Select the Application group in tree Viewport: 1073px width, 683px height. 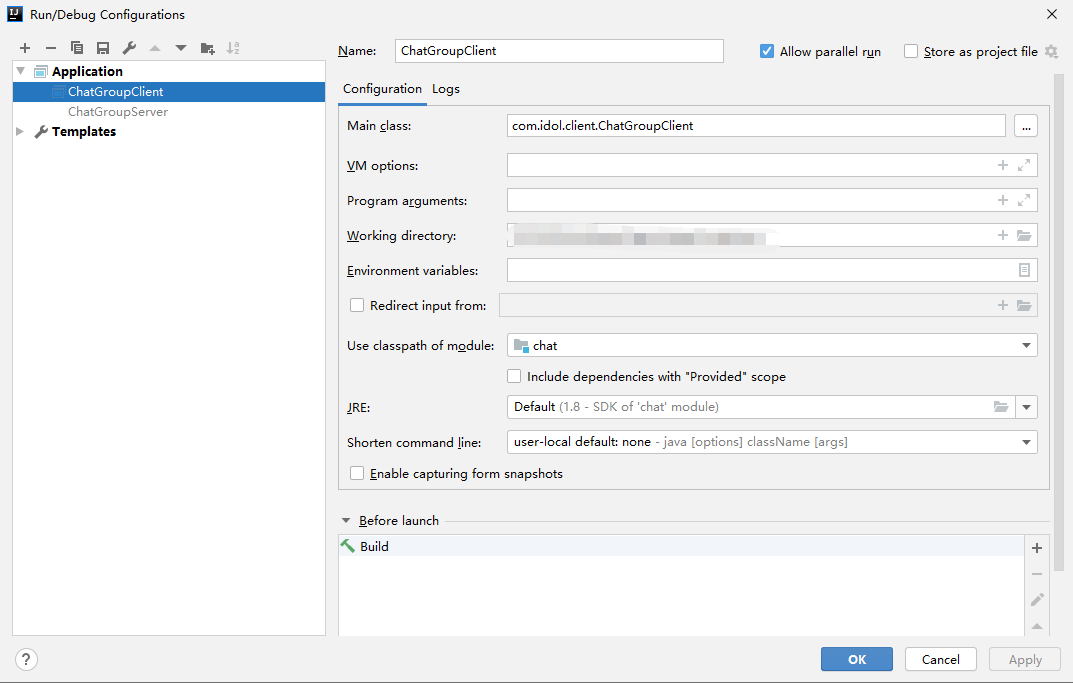(x=87, y=71)
